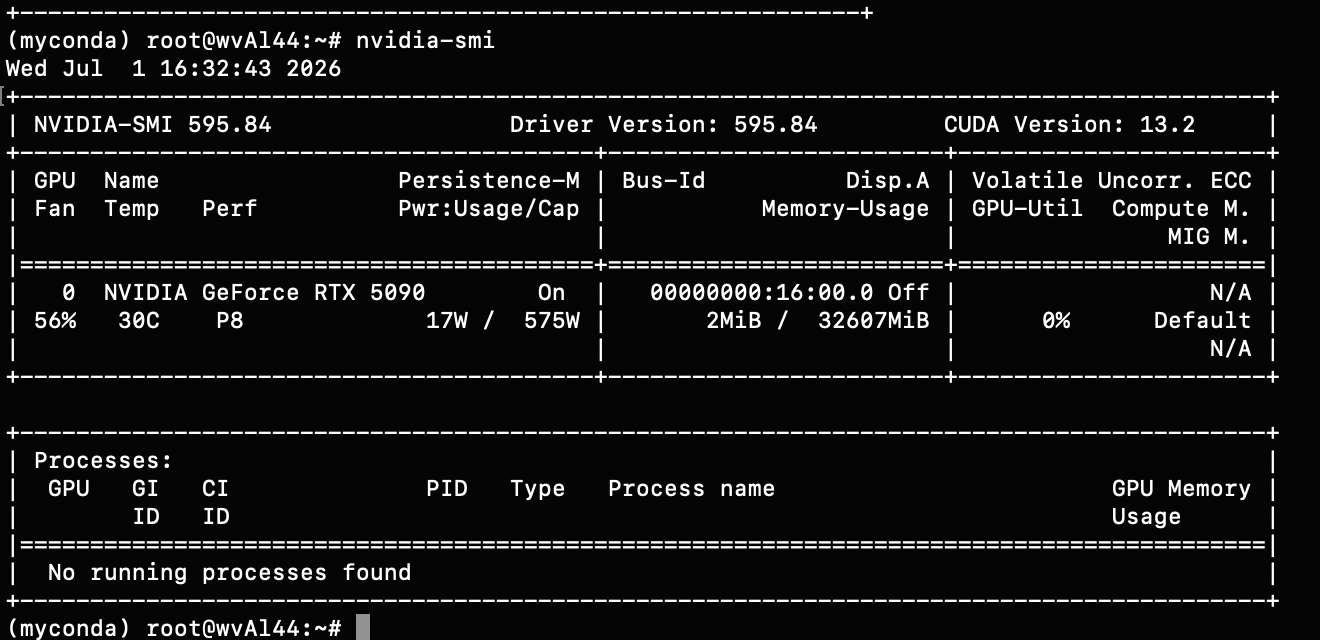1320x640 pixels.
Task: Click the persistence value 'On'
Action: pos(552,293)
